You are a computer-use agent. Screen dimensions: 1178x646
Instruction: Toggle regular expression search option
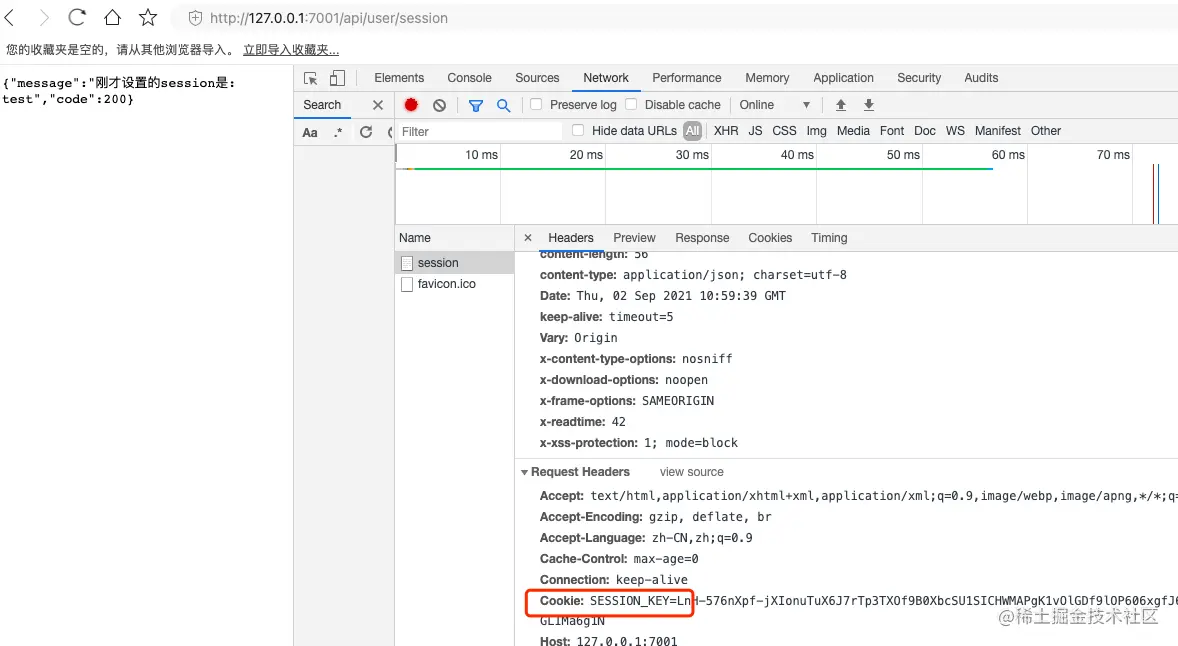pos(338,132)
